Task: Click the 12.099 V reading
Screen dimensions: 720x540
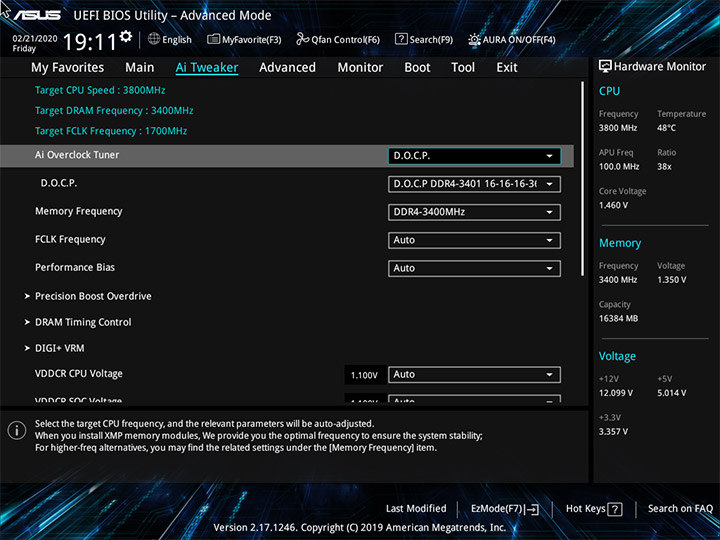Action: coord(616,393)
